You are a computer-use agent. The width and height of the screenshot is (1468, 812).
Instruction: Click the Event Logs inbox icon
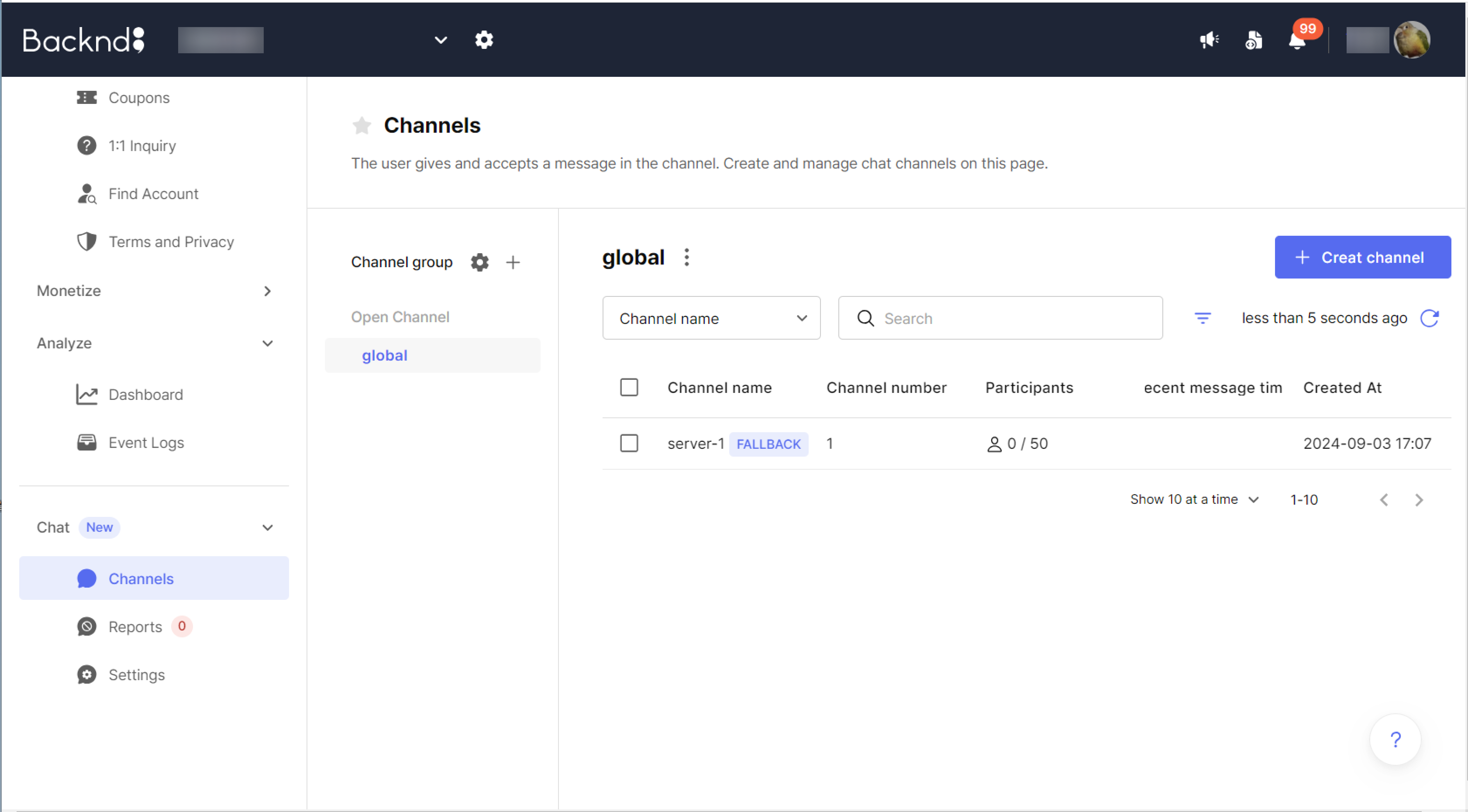pos(87,442)
